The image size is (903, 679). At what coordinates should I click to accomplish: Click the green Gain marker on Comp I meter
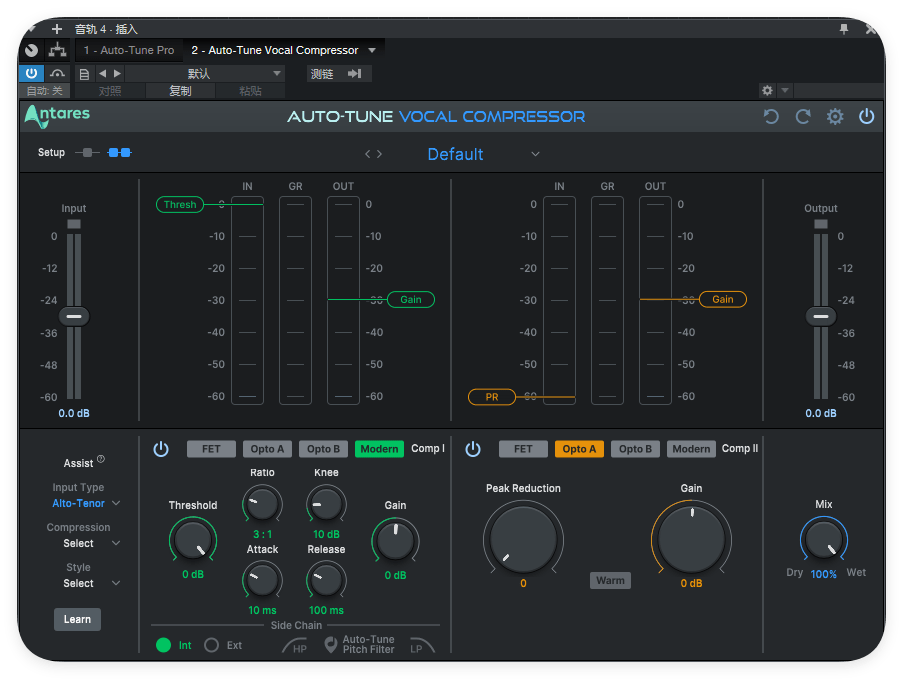coord(411,299)
